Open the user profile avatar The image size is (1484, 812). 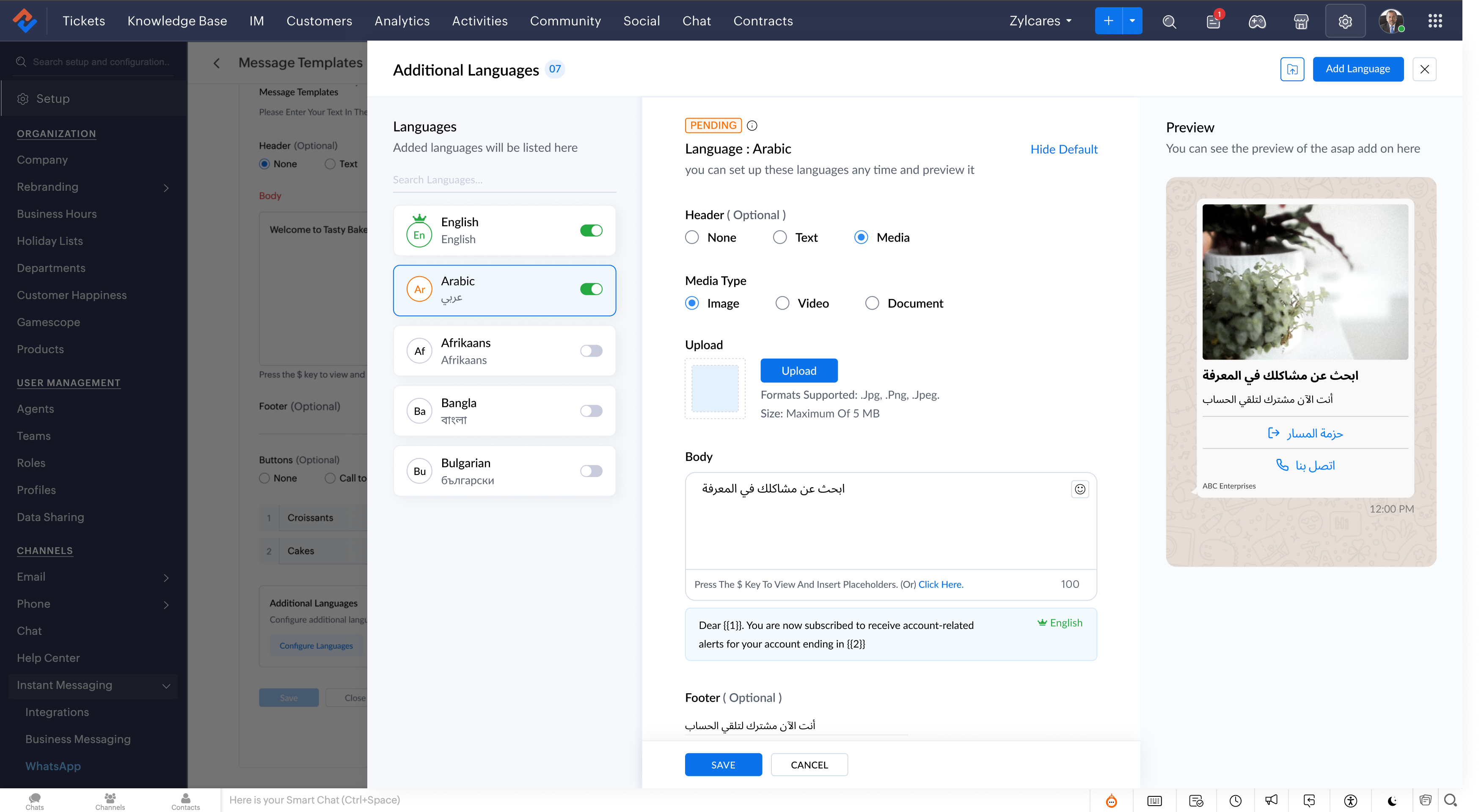1391,21
